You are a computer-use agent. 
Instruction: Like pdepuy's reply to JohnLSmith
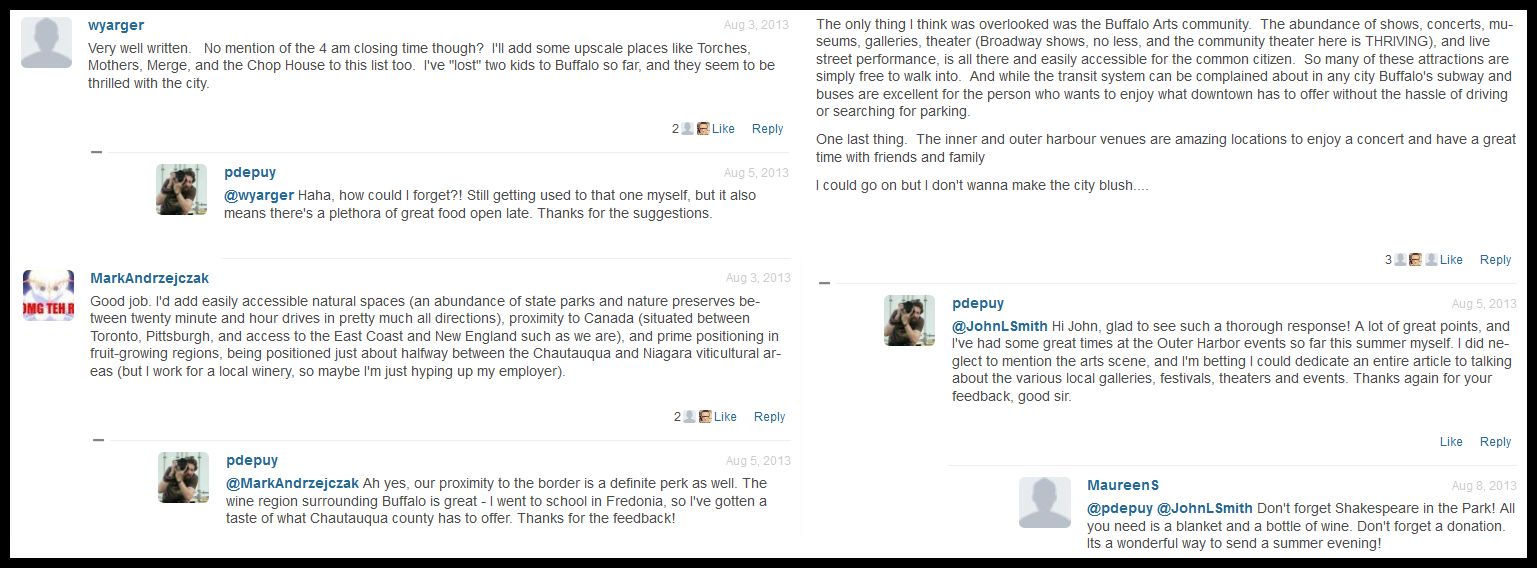pos(1451,442)
